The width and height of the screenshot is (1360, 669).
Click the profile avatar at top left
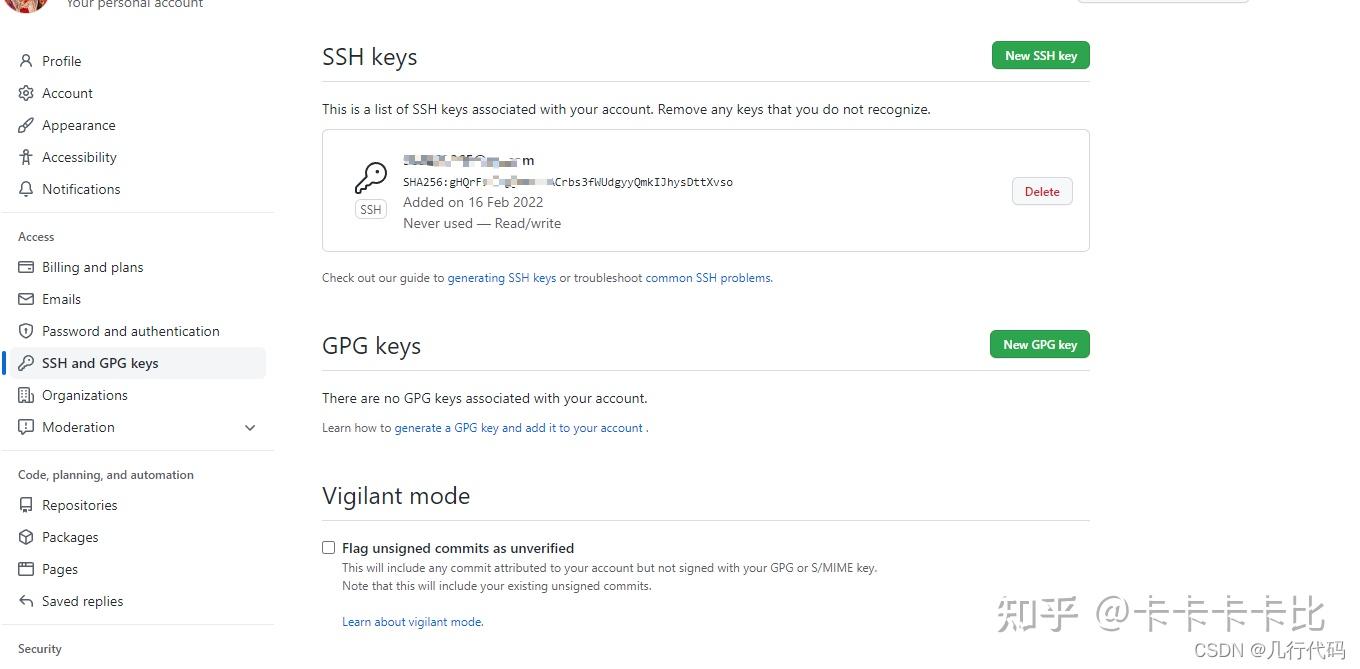25,6
